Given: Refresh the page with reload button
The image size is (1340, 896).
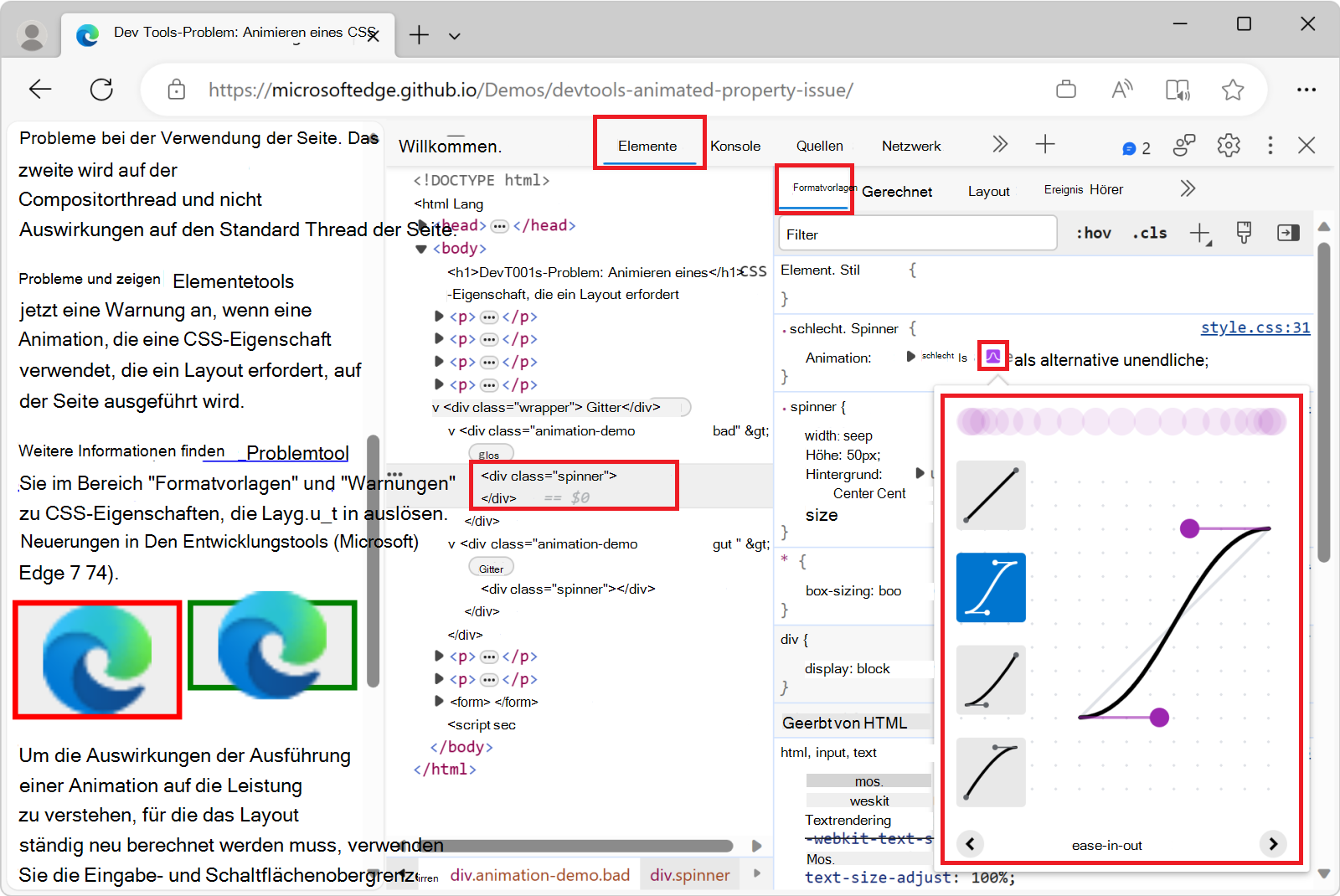Looking at the screenshot, I should click(101, 90).
